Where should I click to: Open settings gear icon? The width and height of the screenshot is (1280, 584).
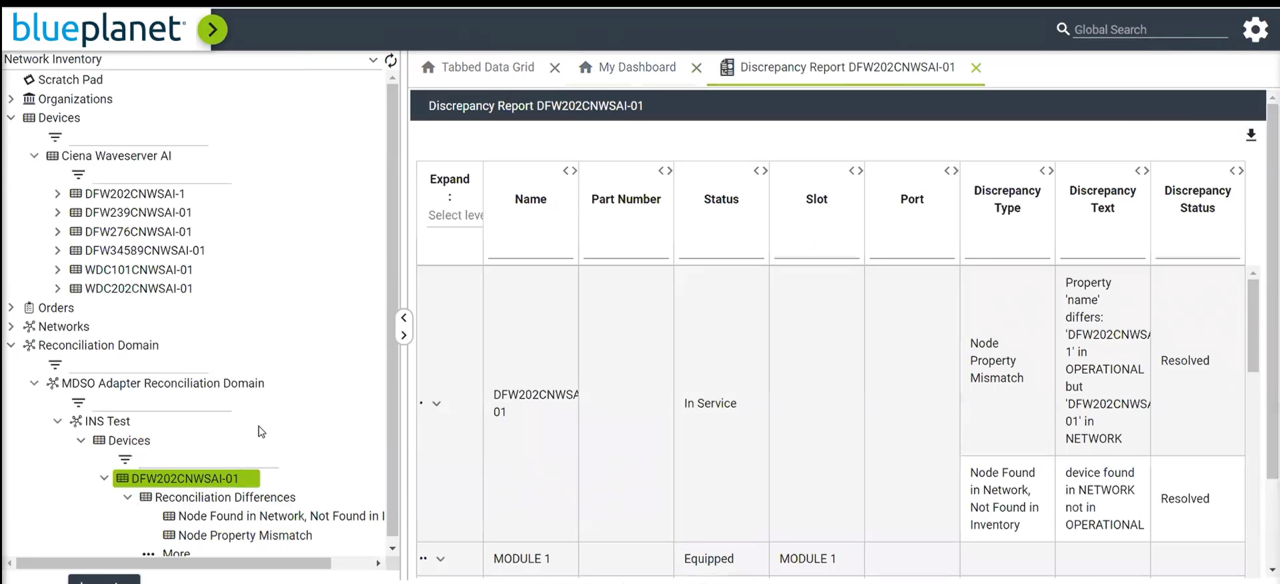pyautogui.click(x=1255, y=30)
